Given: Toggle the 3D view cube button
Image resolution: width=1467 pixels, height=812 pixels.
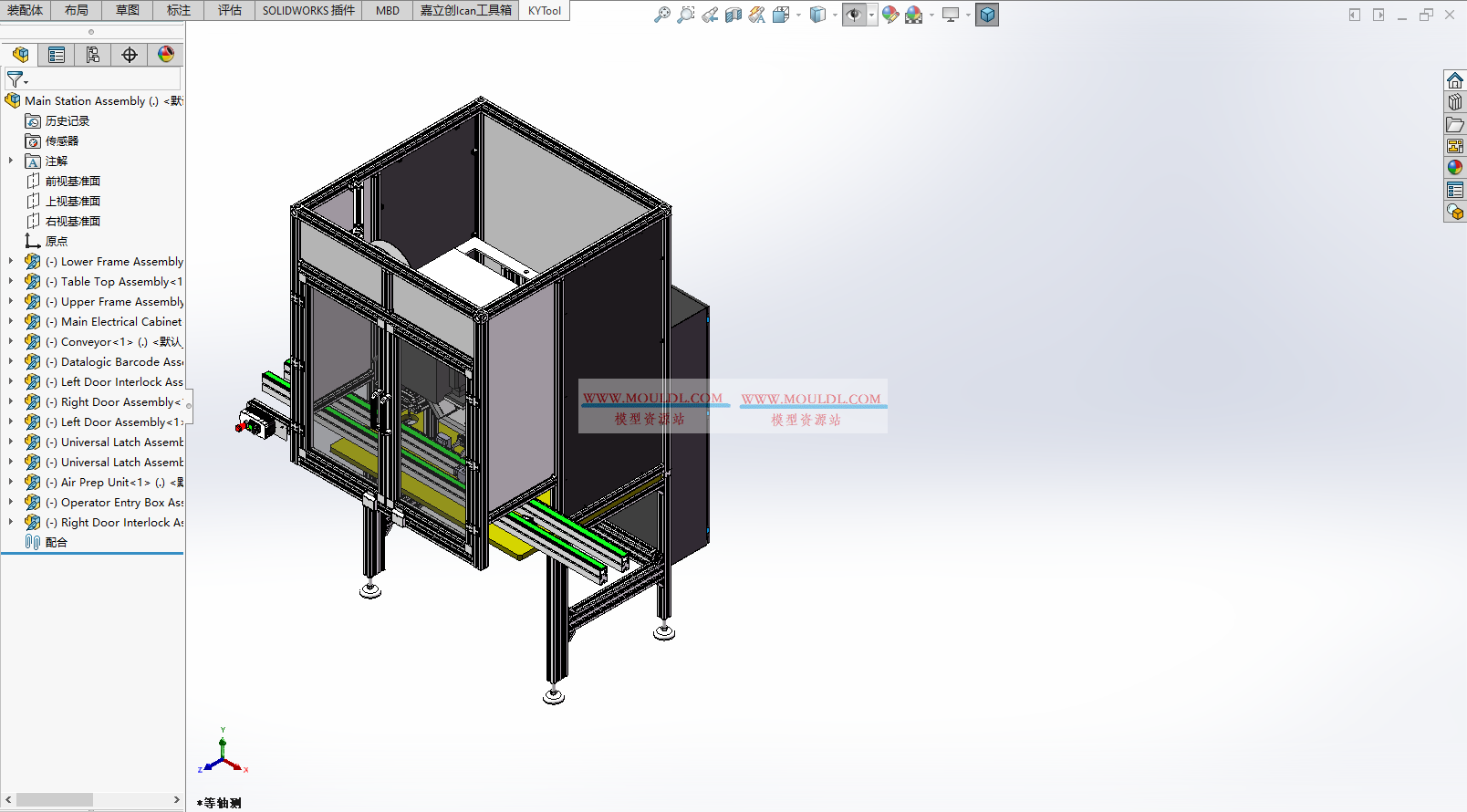Looking at the screenshot, I should pyautogui.click(x=987, y=15).
